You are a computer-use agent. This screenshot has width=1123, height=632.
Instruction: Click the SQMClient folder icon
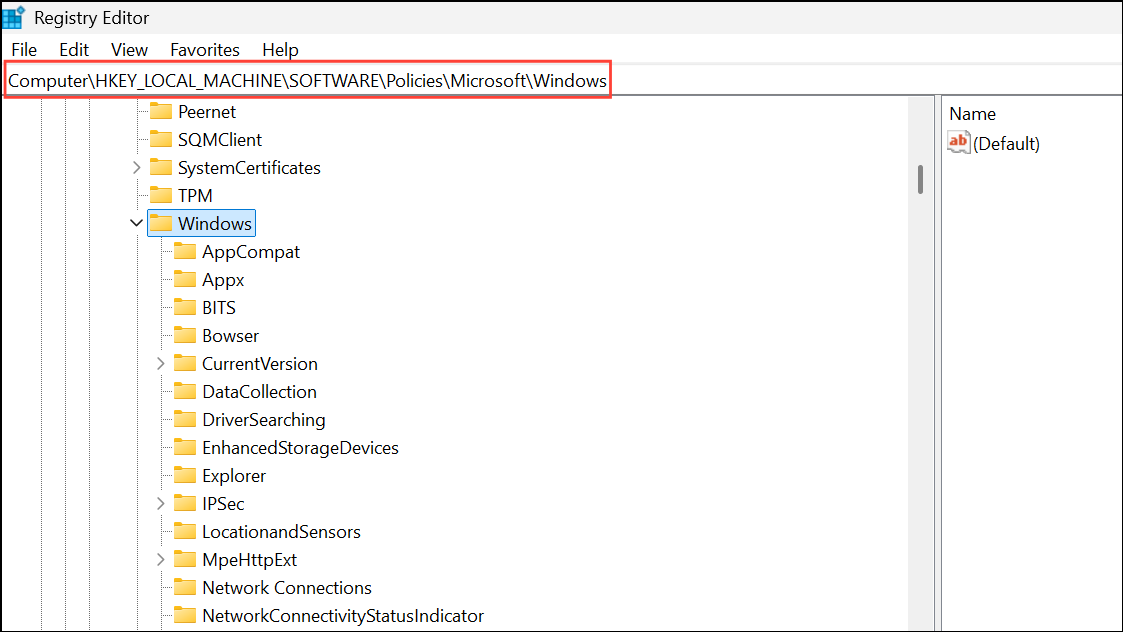click(160, 139)
